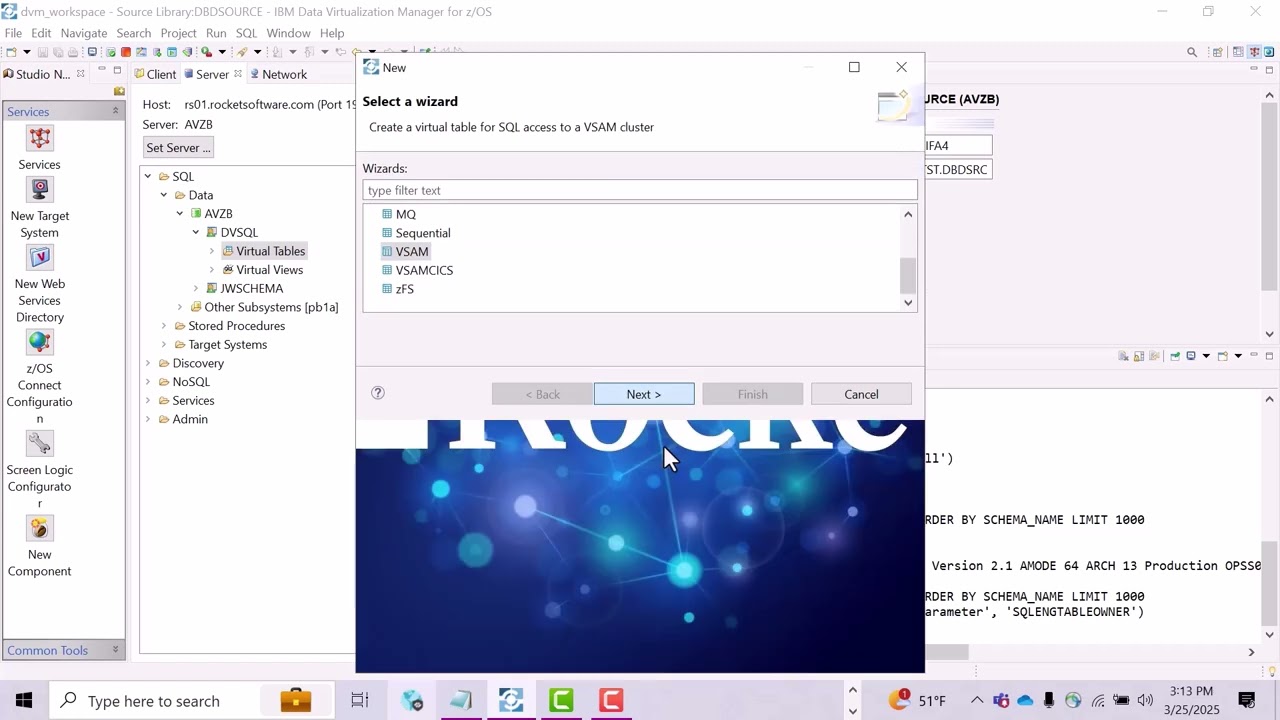The image size is (1280, 720).
Task: Collapse the Data tree node
Action: (x=164, y=195)
